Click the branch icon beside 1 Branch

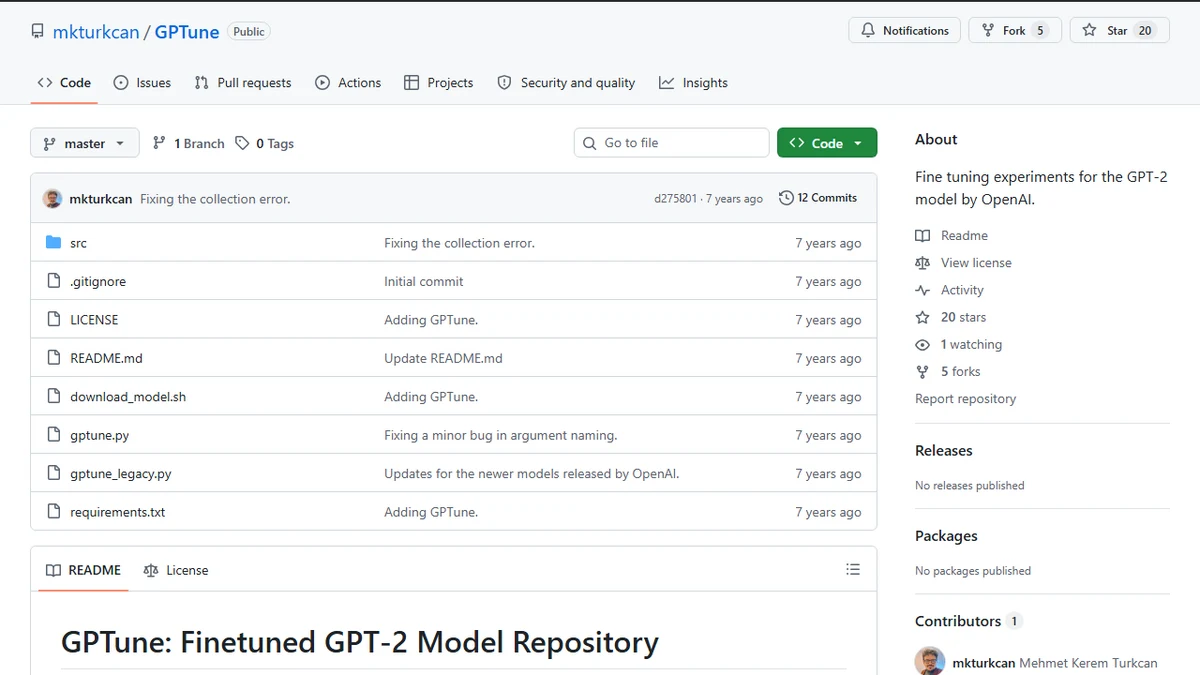[x=159, y=143]
